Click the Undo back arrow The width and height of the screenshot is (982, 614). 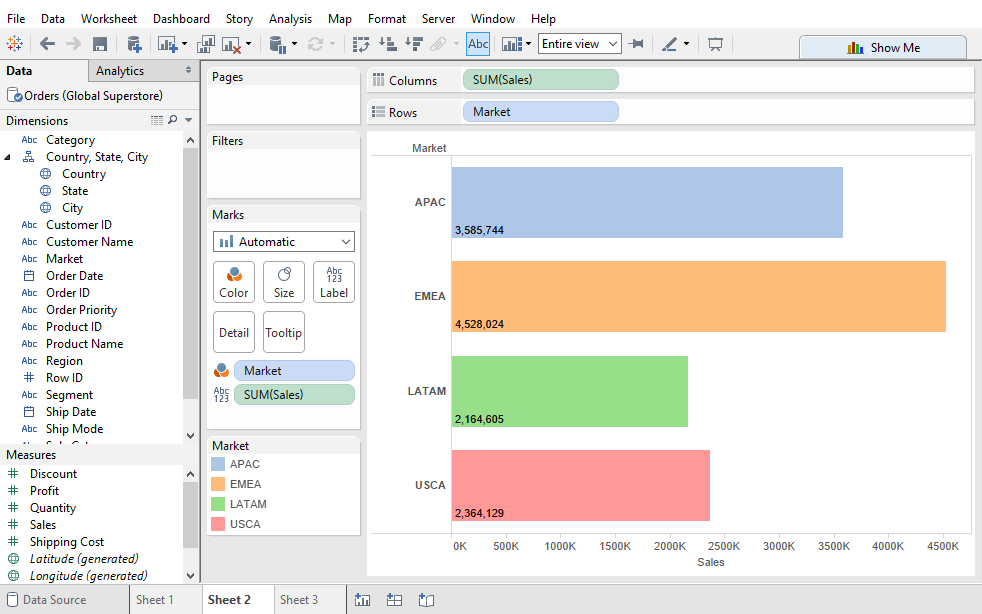(x=47, y=44)
